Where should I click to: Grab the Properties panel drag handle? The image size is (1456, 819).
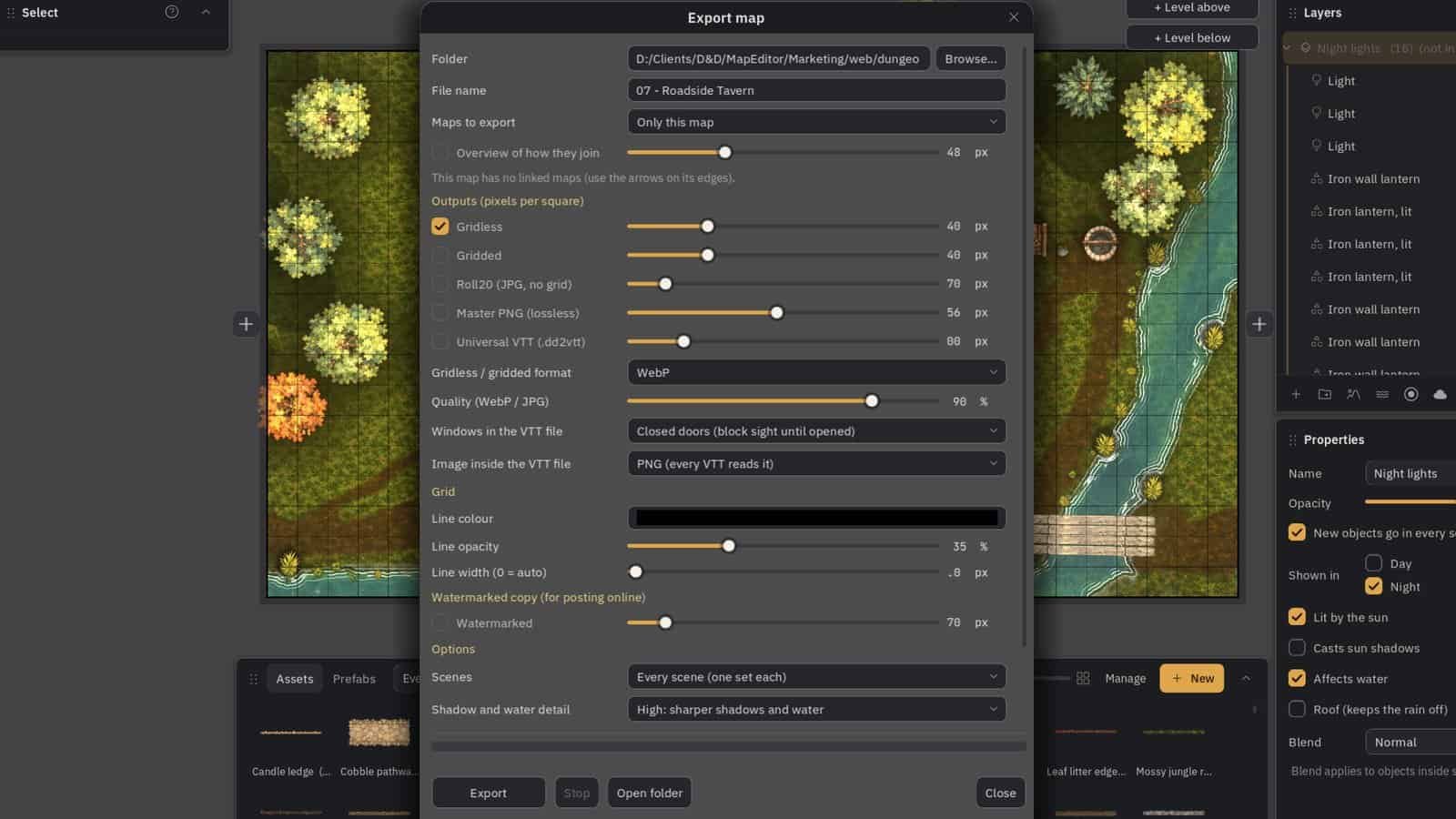point(1292,440)
